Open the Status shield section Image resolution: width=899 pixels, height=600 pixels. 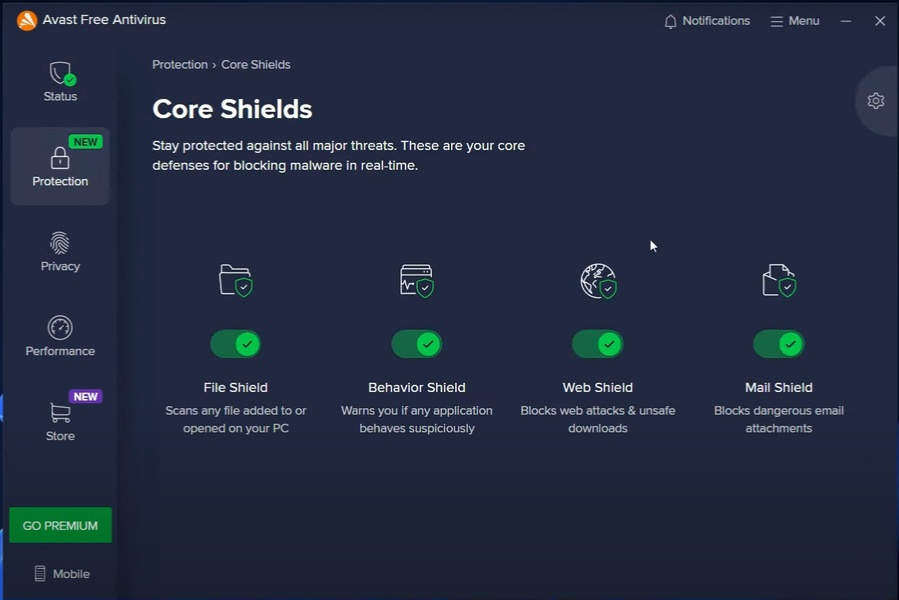(x=60, y=82)
